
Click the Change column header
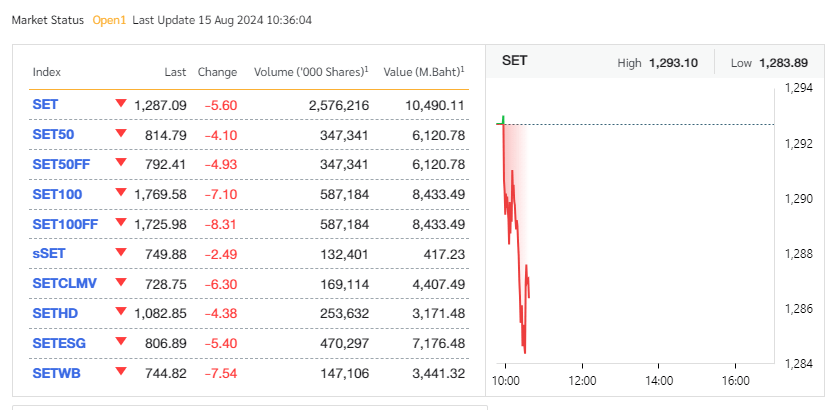[217, 72]
